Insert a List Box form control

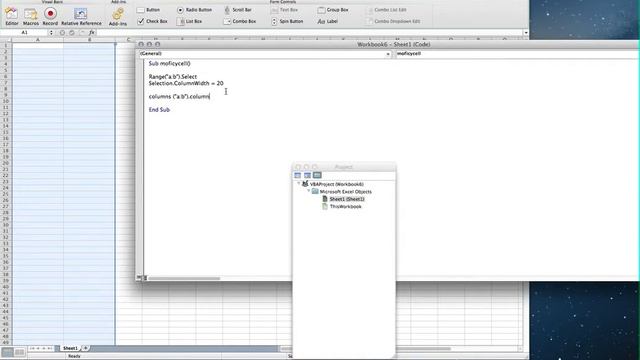click(189, 21)
